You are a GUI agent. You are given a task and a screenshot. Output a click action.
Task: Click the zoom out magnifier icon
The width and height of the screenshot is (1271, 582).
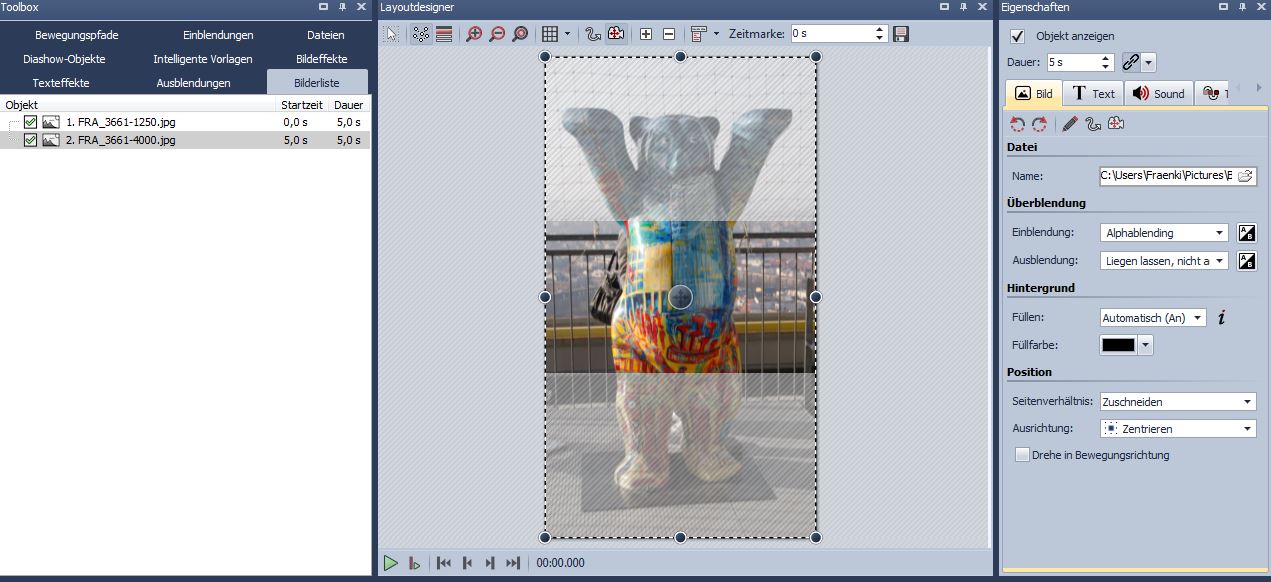point(497,34)
